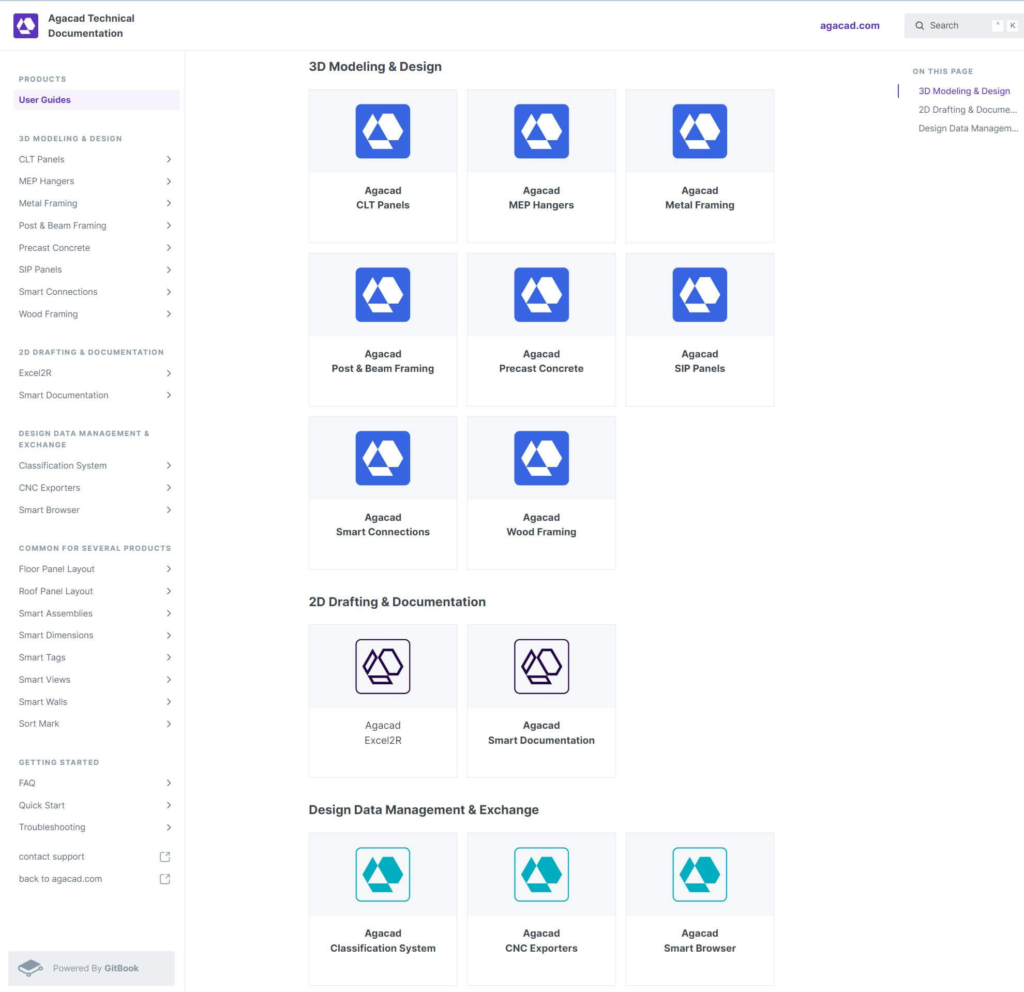Click the Agacad logo in the header
This screenshot has height=992, width=1024.
(x=25, y=25)
